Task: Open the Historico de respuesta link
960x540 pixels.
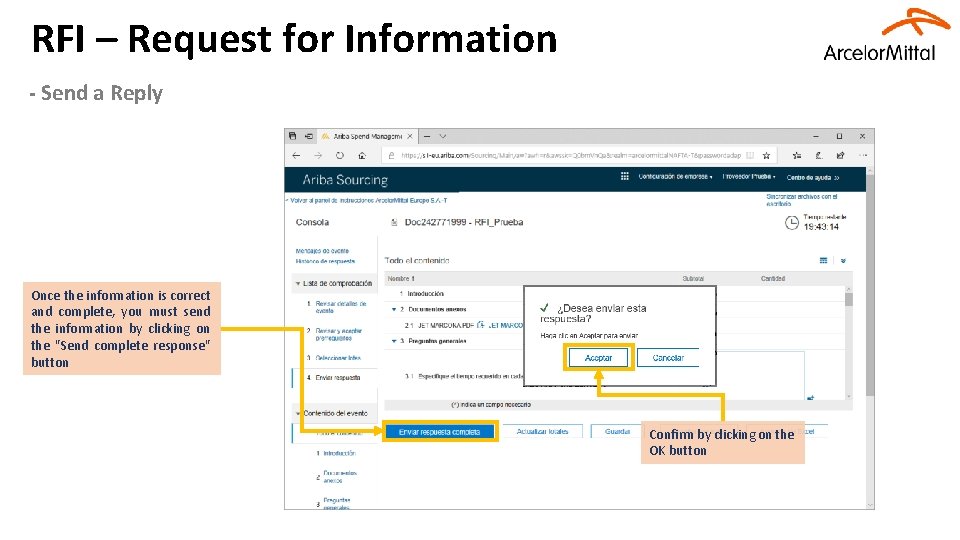Action: pyautogui.click(x=325, y=261)
